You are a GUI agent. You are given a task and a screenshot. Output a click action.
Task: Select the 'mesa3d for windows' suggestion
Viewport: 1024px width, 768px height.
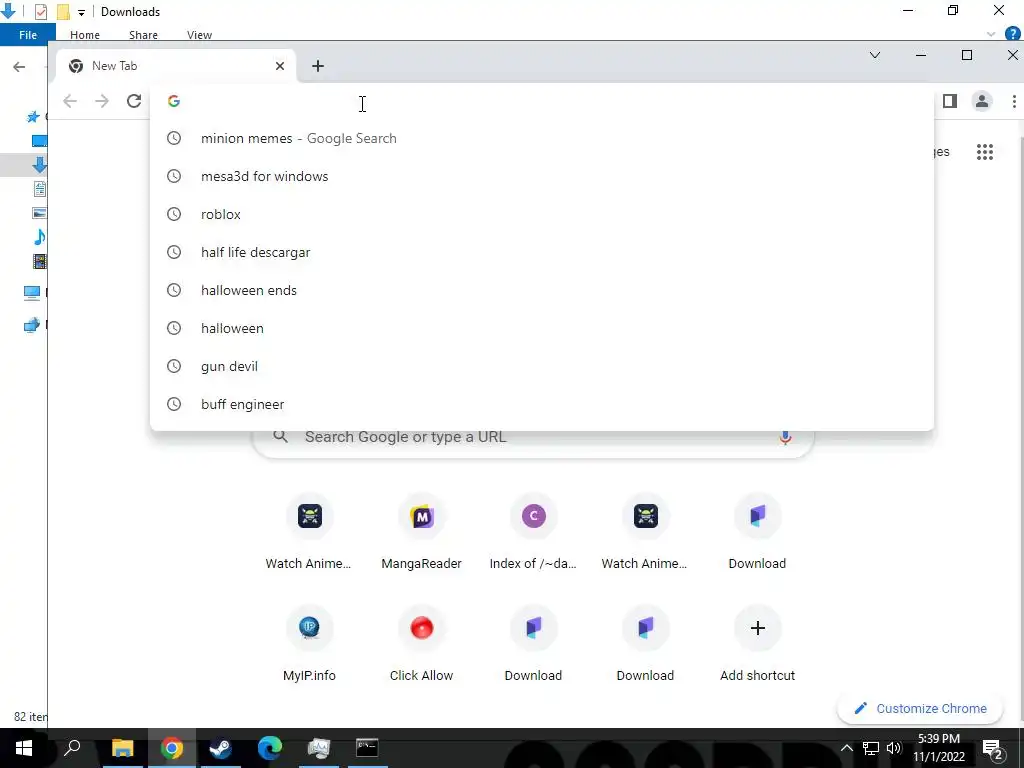542,176
